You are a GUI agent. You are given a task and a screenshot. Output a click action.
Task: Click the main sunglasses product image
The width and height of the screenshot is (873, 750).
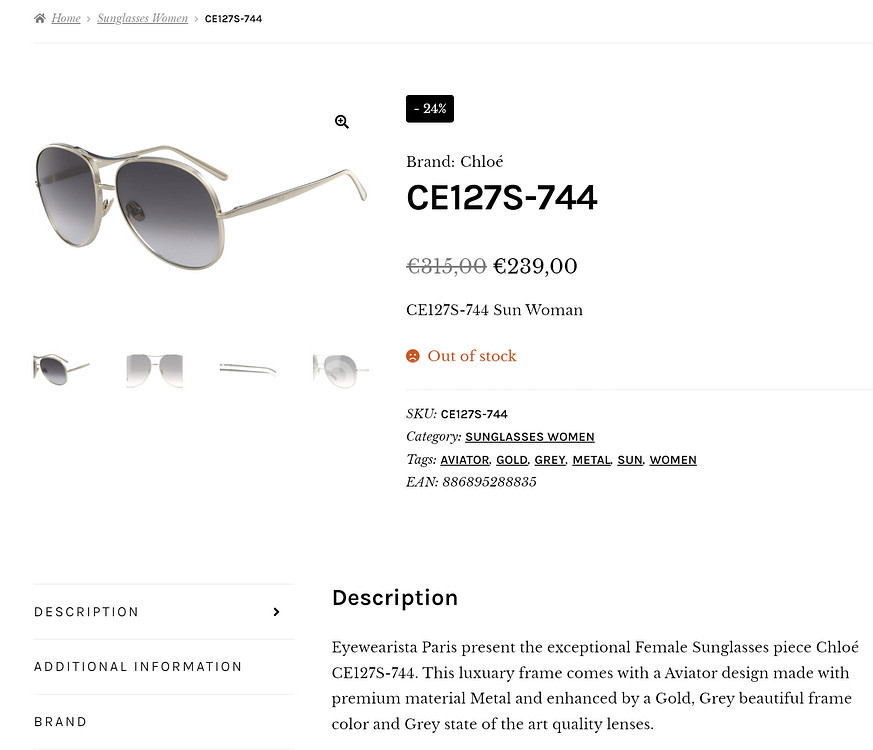(200, 205)
